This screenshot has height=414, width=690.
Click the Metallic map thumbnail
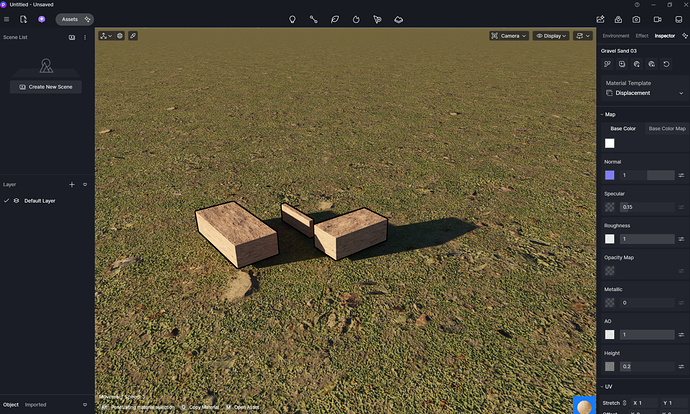(x=609, y=303)
